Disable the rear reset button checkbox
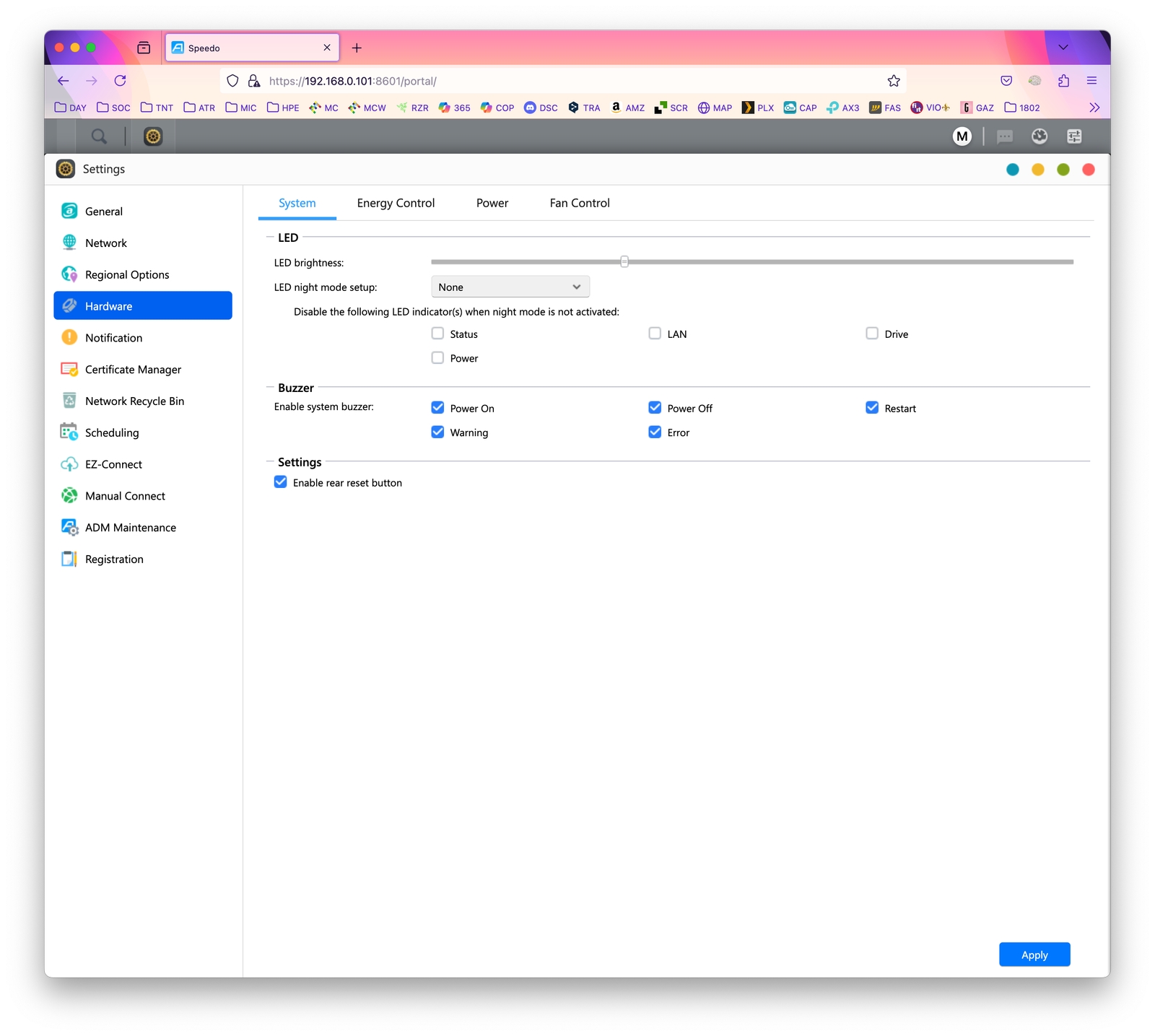 281,482
